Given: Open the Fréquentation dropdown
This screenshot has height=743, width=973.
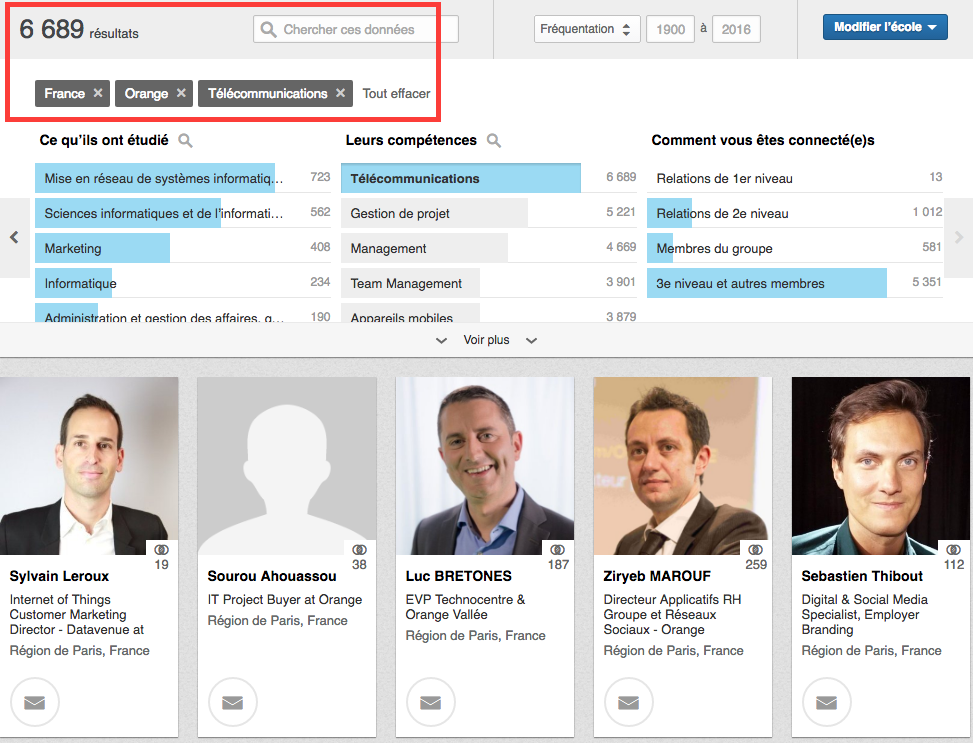Looking at the screenshot, I should click(586, 29).
